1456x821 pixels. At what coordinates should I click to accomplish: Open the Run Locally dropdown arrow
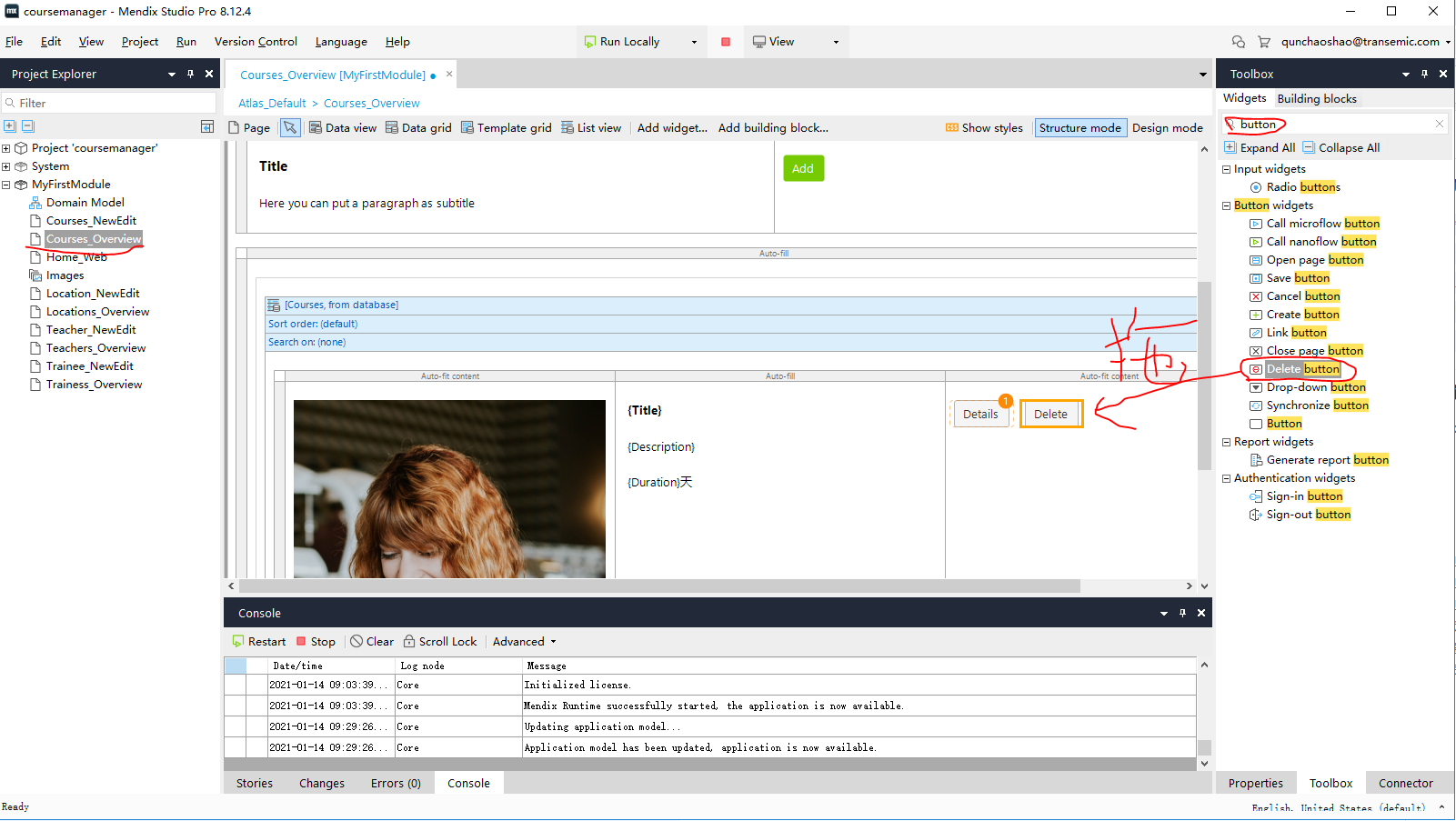[x=694, y=42]
